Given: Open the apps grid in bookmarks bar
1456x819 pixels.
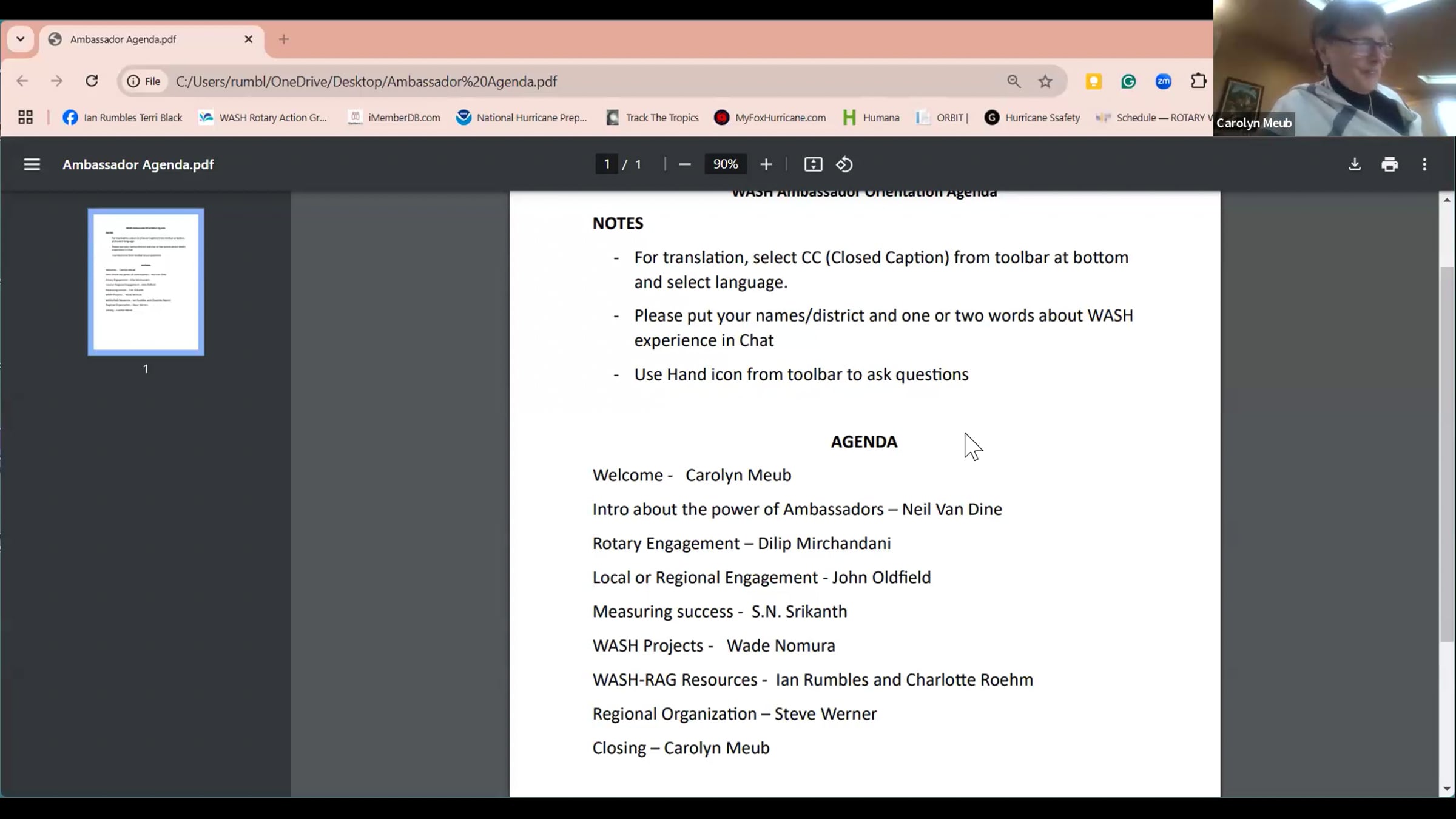Looking at the screenshot, I should [25, 118].
